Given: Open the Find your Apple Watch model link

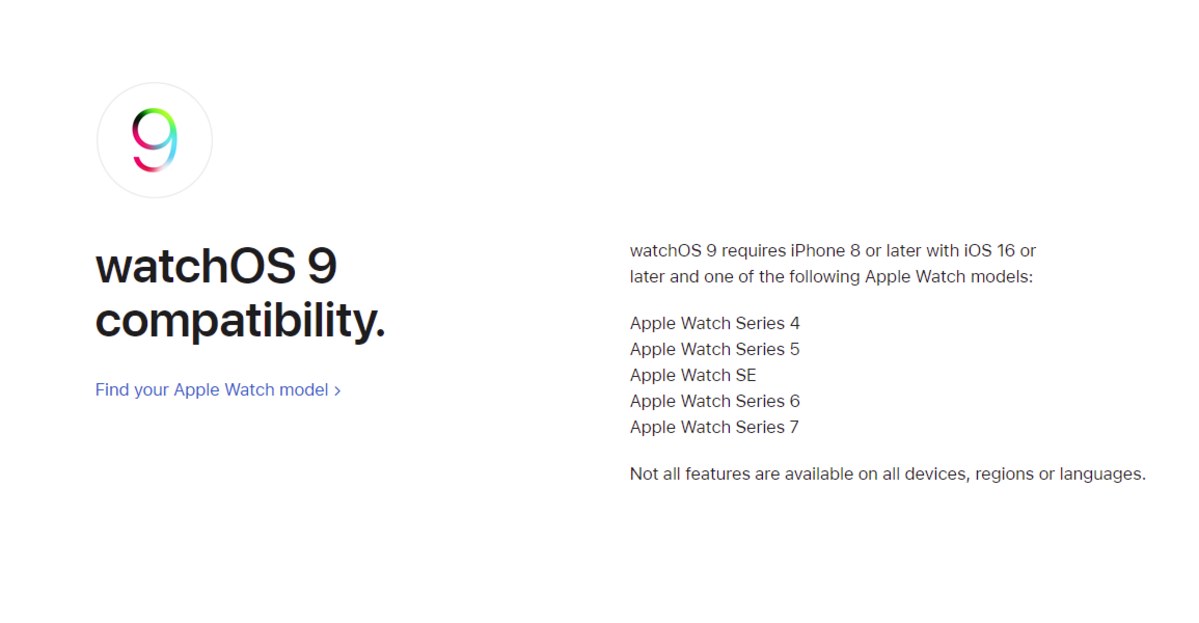Looking at the screenshot, I should (x=218, y=390).
